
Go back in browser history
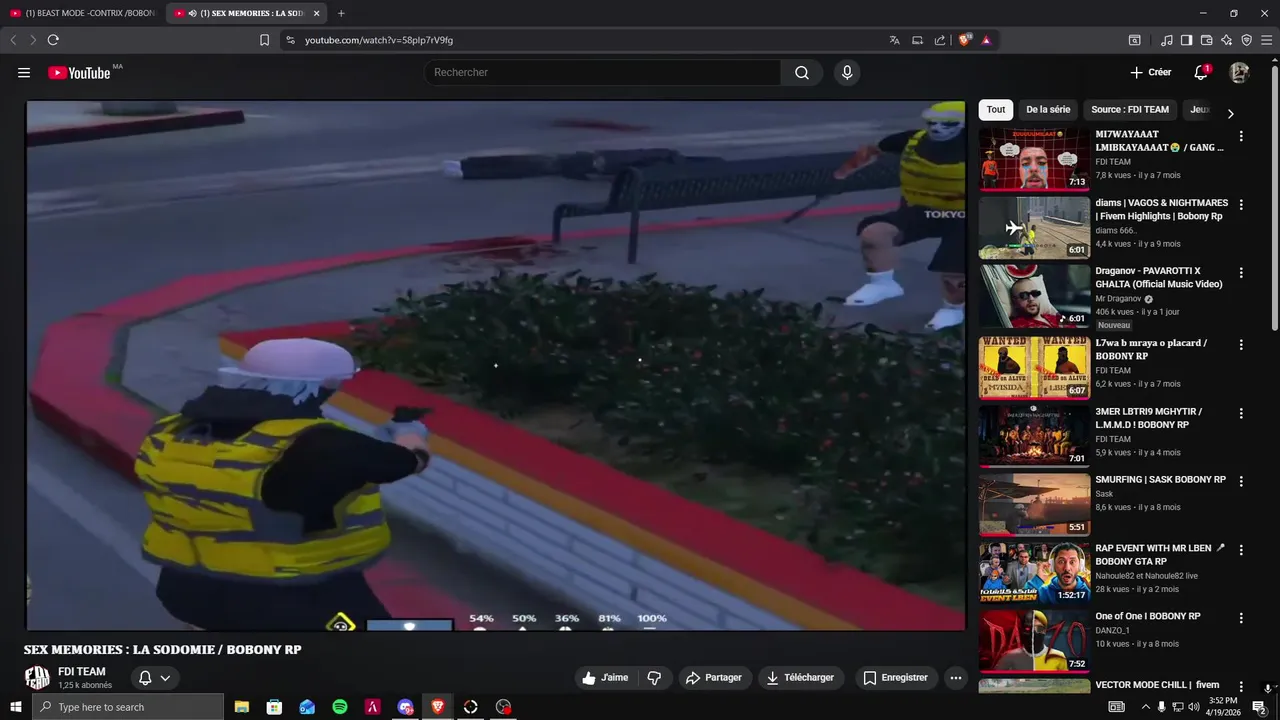click(13, 40)
